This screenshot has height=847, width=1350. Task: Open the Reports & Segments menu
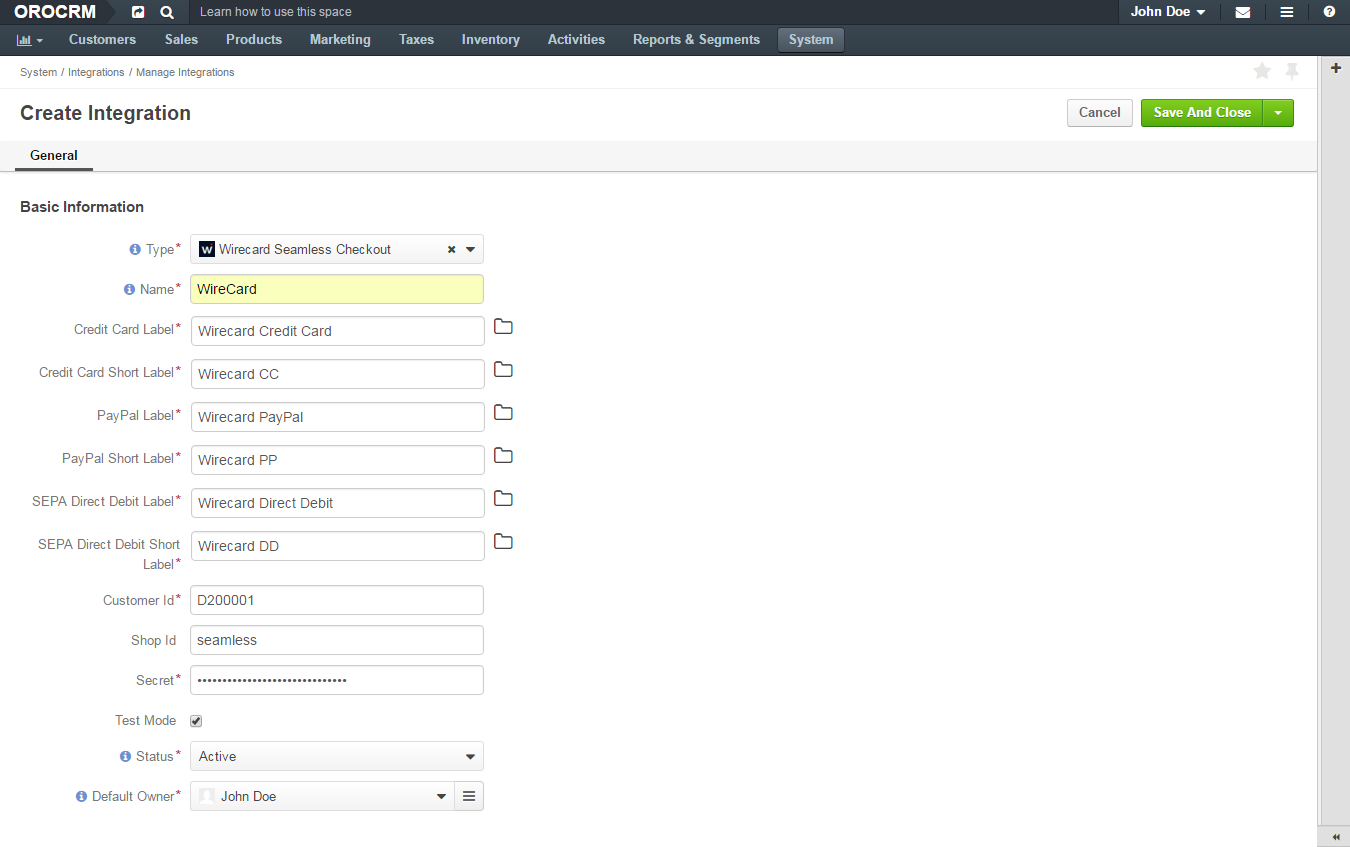(696, 40)
